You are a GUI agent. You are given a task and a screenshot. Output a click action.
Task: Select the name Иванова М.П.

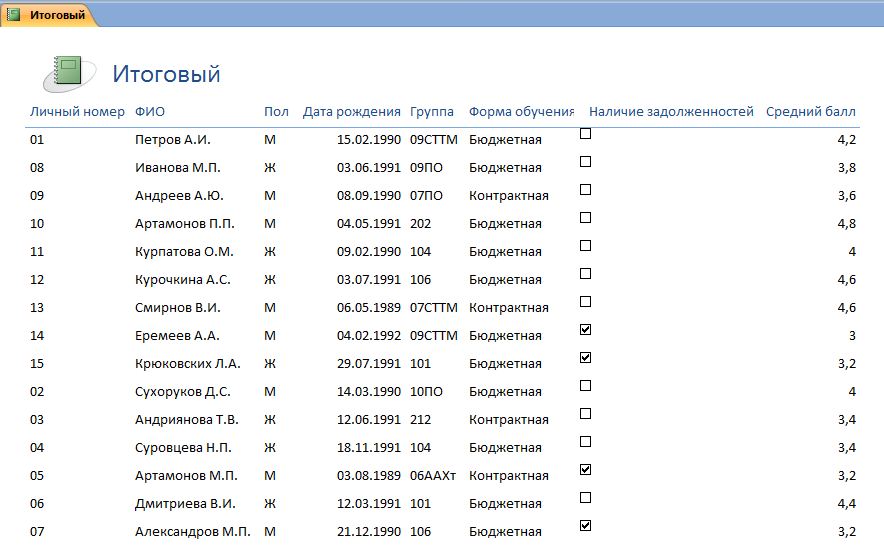tap(178, 168)
